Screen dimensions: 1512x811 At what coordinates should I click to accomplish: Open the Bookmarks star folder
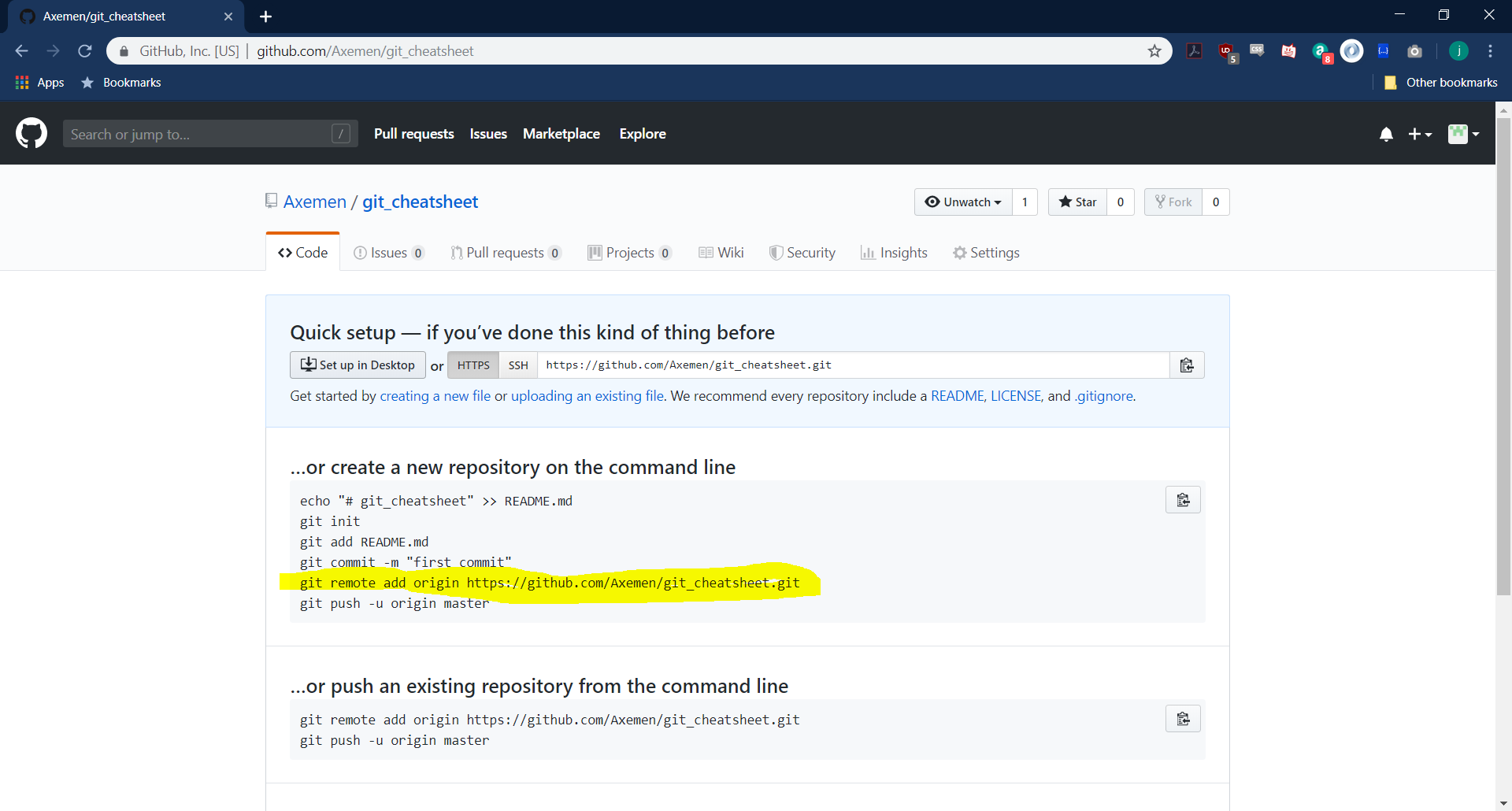pos(121,83)
